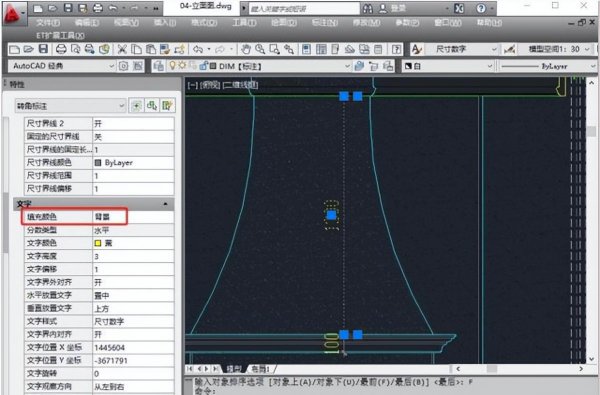Click the Text Style icon beside 尺寸数字
Viewport: 600px width, 395px height.
click(416, 49)
